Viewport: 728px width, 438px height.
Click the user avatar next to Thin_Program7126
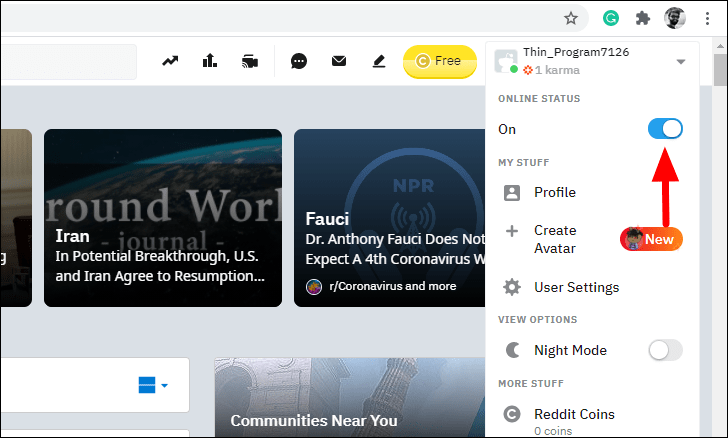tap(506, 61)
